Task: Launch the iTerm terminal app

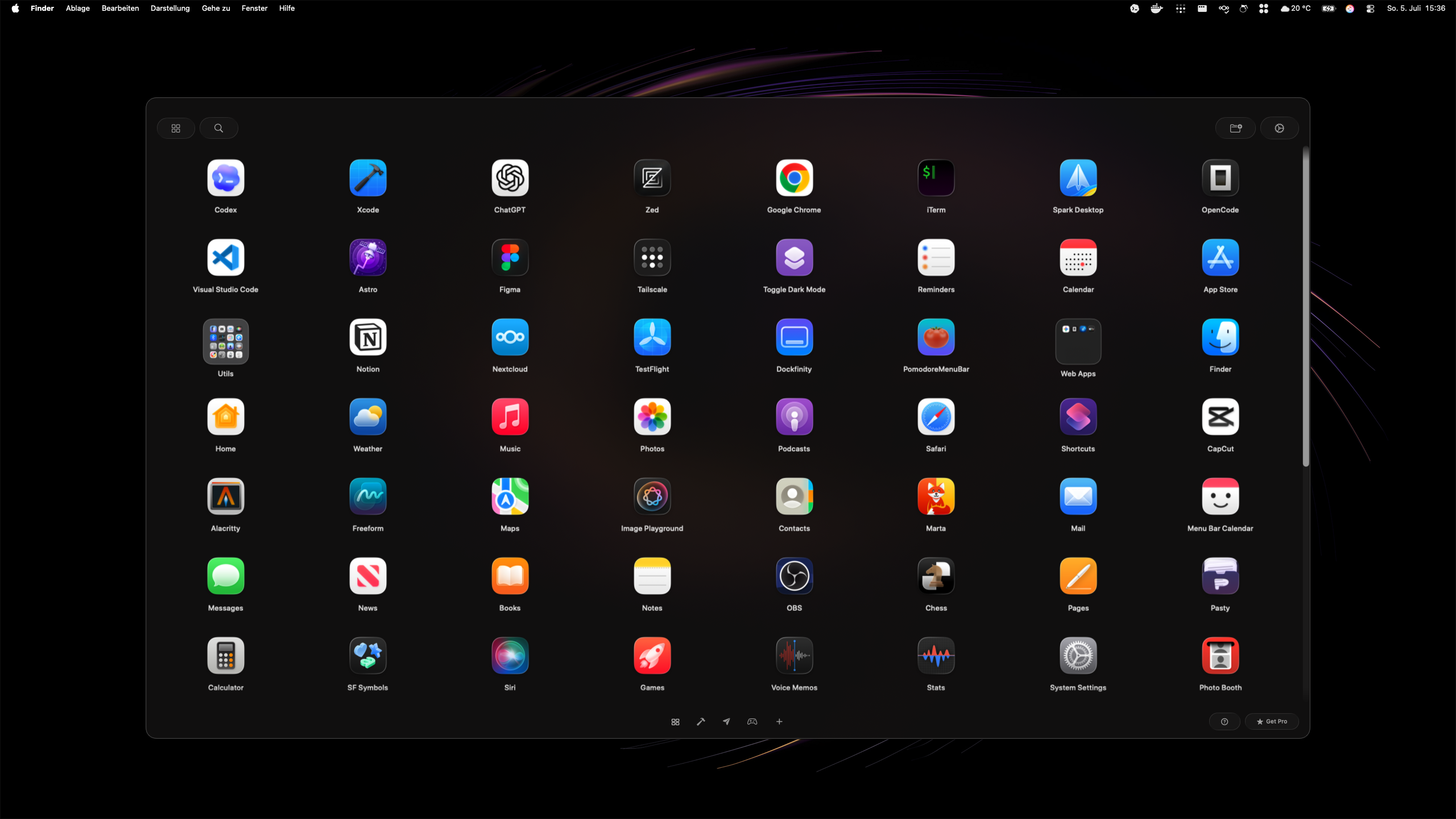Action: pyautogui.click(x=936, y=178)
